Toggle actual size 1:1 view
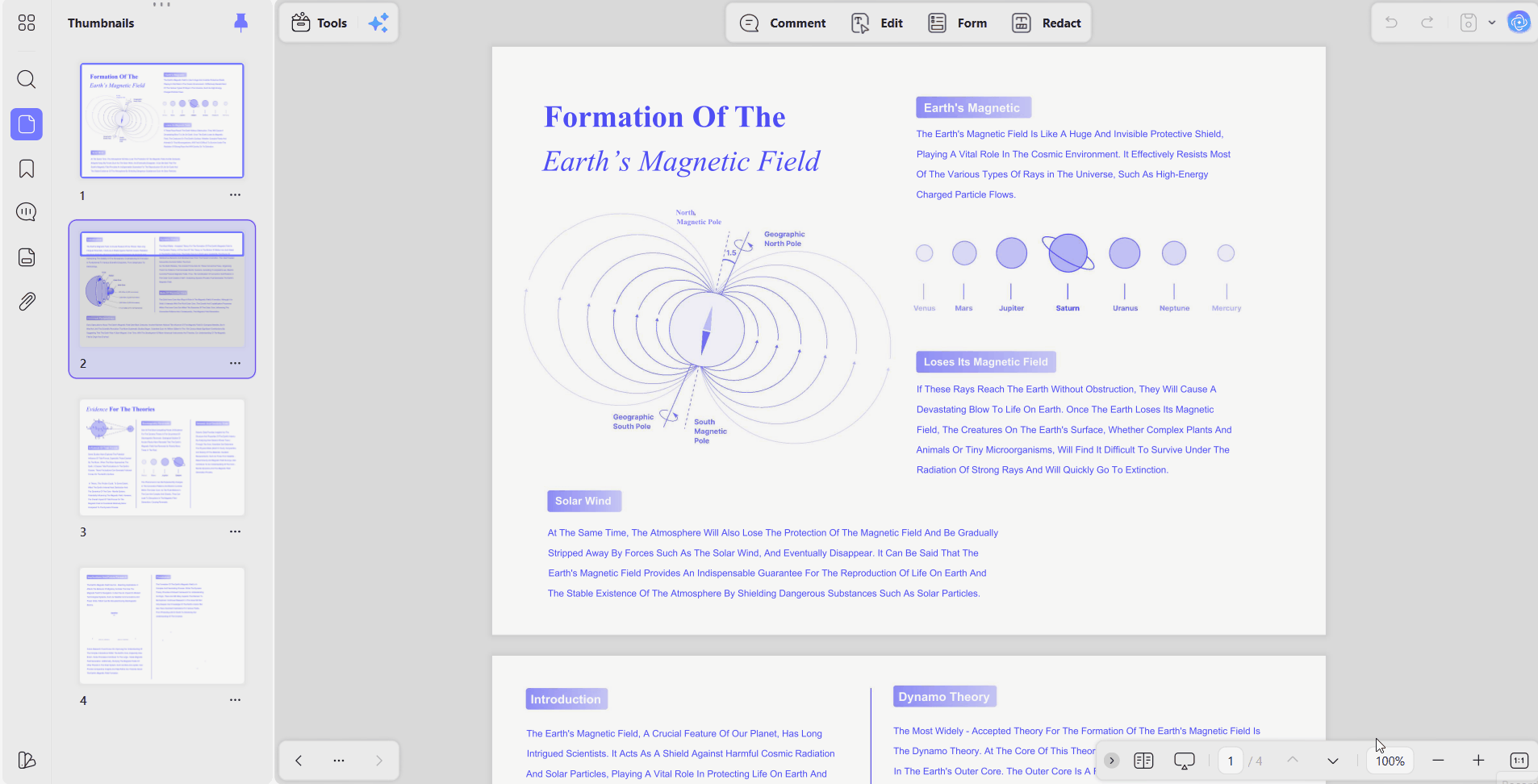This screenshot has width=1538, height=784. point(1519,761)
